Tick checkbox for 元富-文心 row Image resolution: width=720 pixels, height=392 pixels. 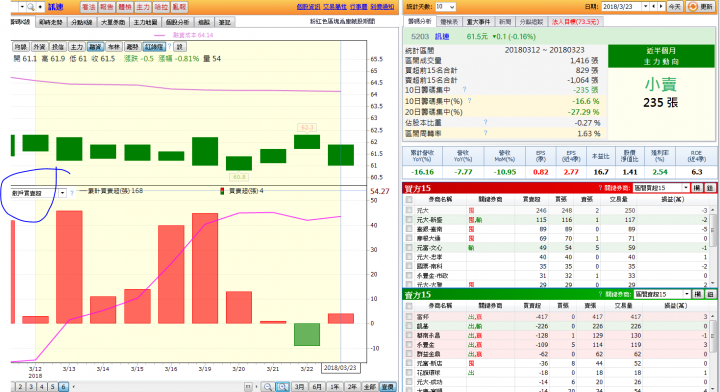click(x=409, y=248)
